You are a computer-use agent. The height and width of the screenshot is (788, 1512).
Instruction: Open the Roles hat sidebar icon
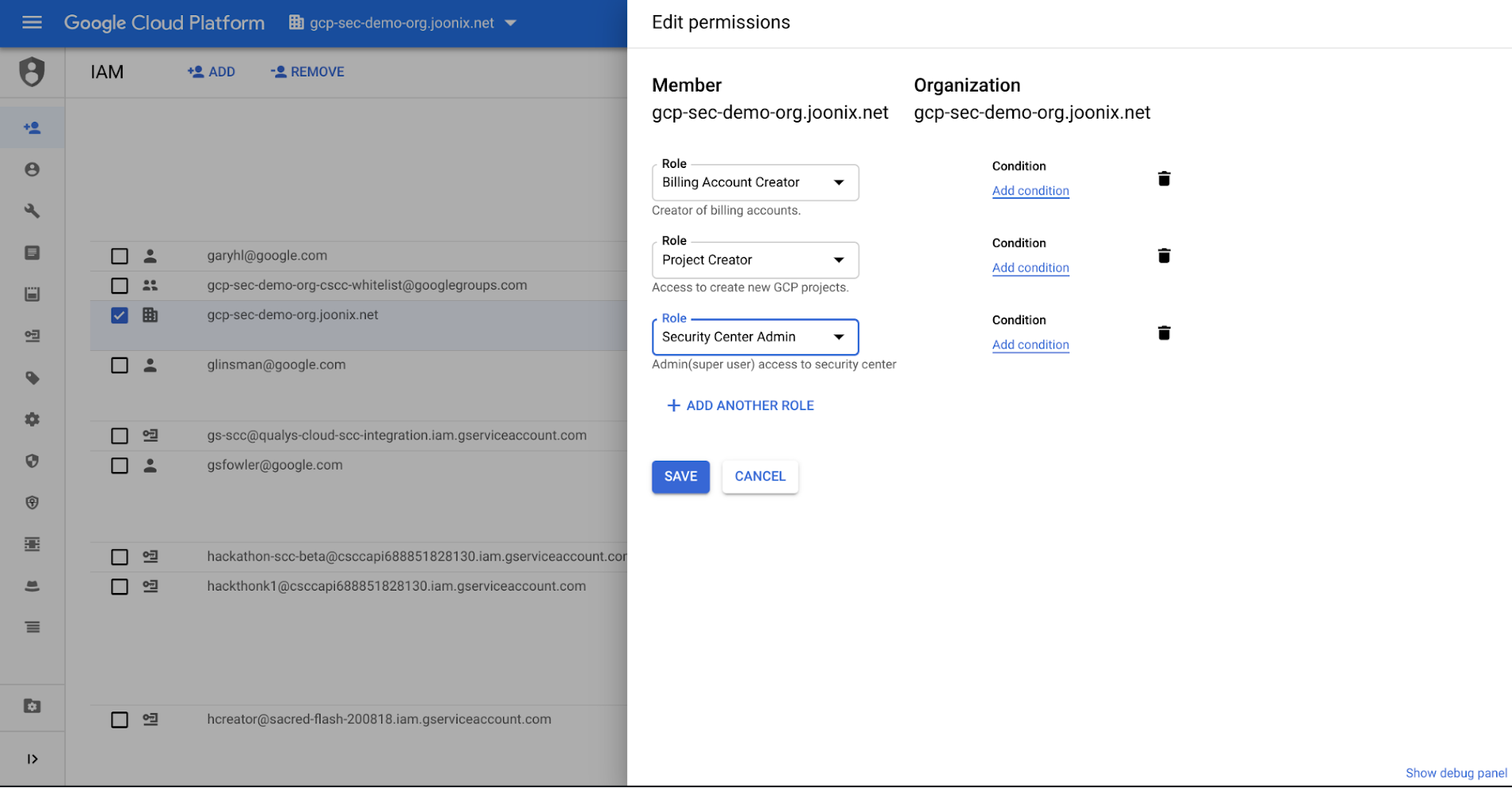click(x=32, y=586)
